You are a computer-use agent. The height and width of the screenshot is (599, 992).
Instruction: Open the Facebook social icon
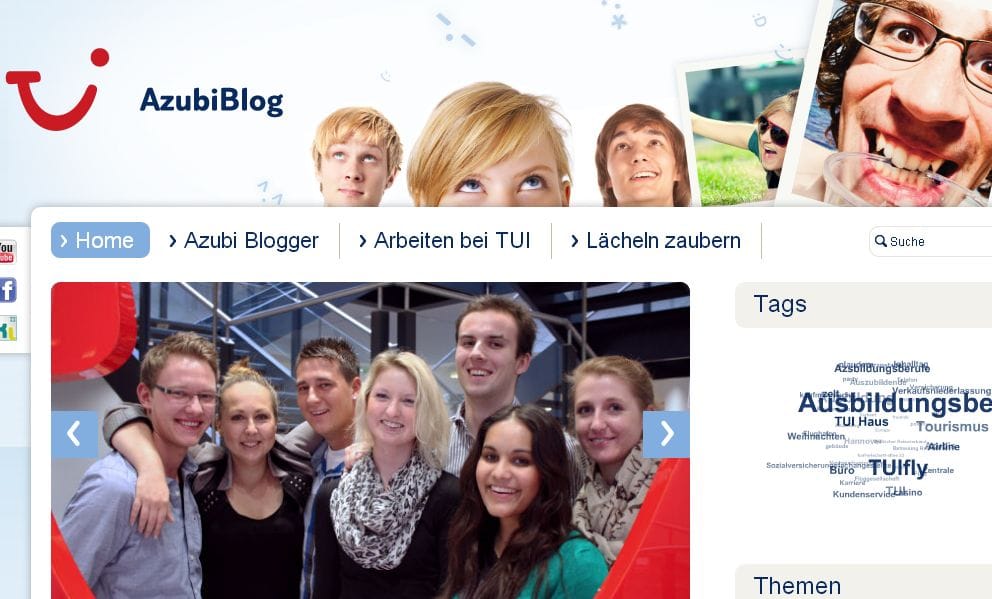(x=8, y=290)
